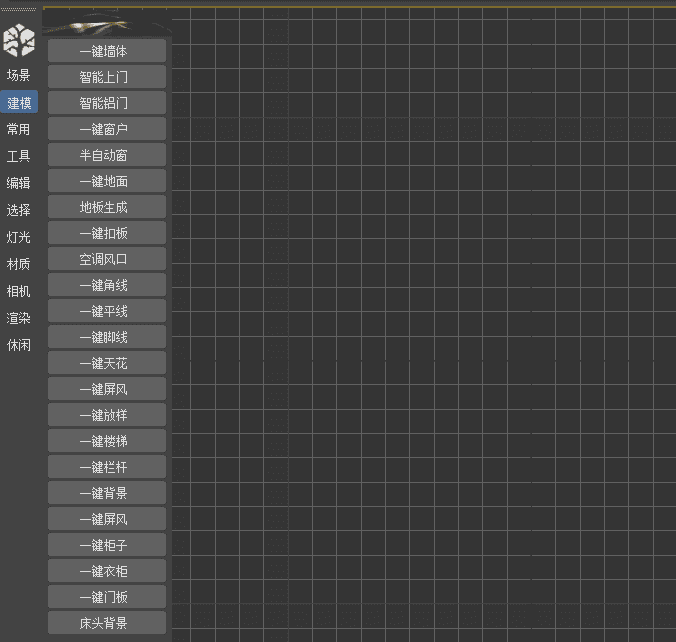This screenshot has width=676, height=642.
Task: Start the 一键楼梯 tool
Action: [x=106, y=441]
